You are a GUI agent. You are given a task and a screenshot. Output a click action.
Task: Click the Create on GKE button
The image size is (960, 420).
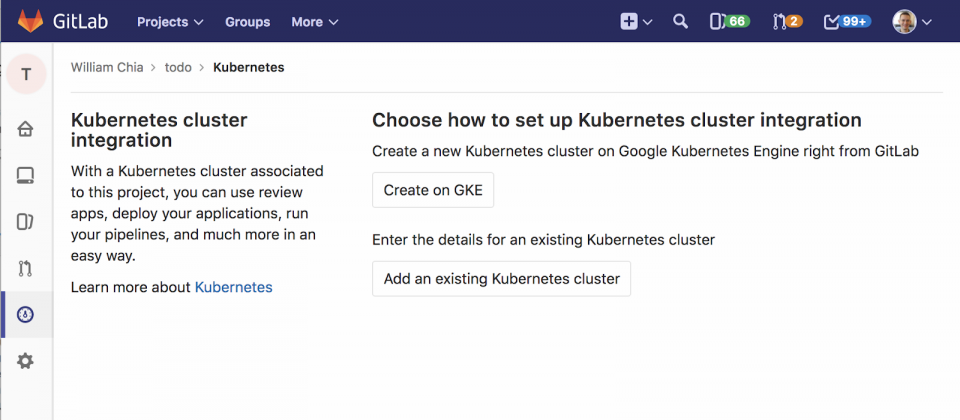(433, 190)
